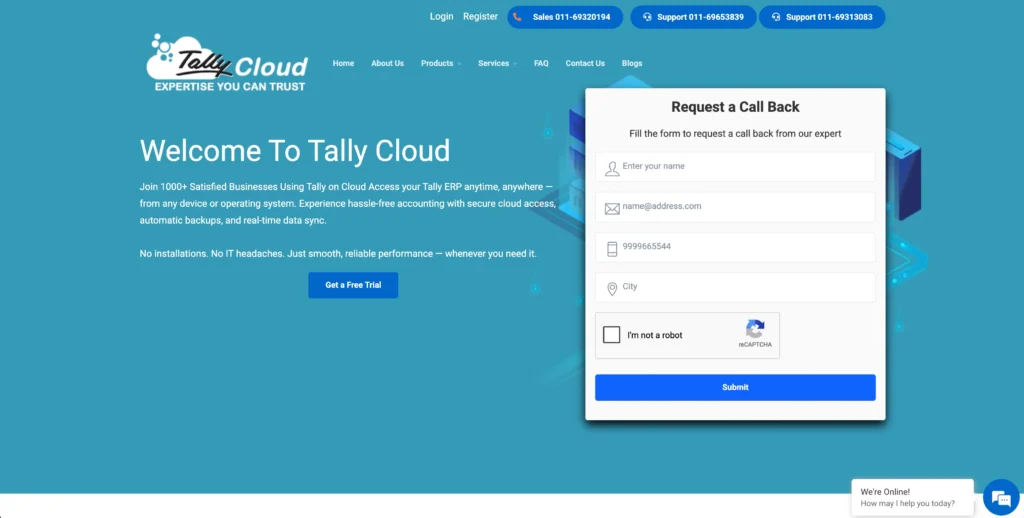The width and height of the screenshot is (1024, 518).
Task: Click the Get a Free Trial button
Action: point(353,285)
